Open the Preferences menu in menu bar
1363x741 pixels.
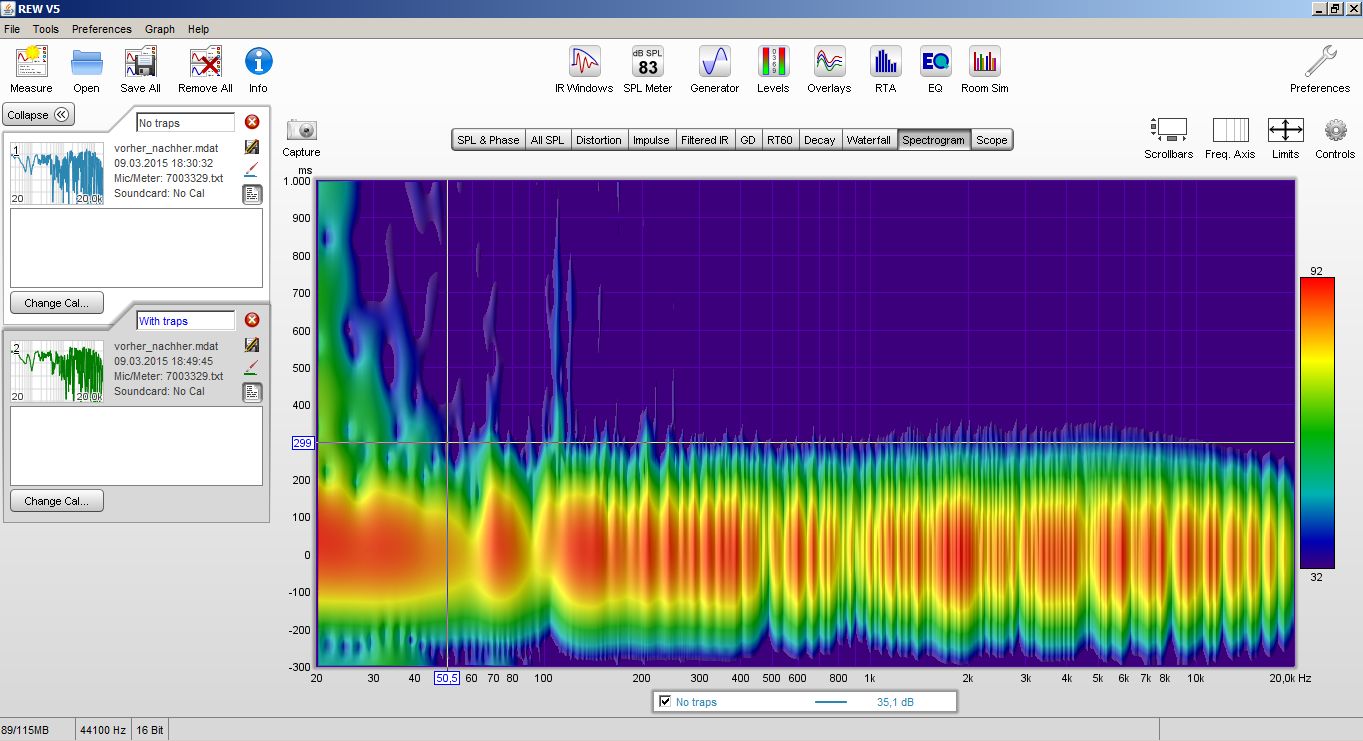coord(102,29)
